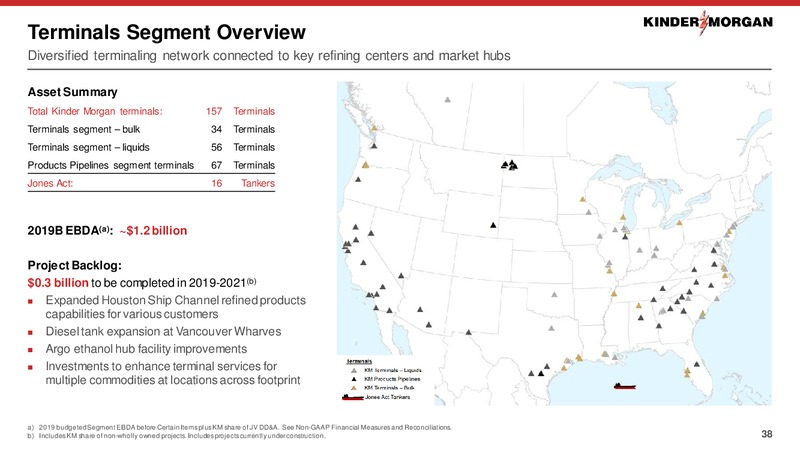
Task: Click 'Total Kinder Morgan terminals:' label
Action: pyautogui.click(x=95, y=111)
